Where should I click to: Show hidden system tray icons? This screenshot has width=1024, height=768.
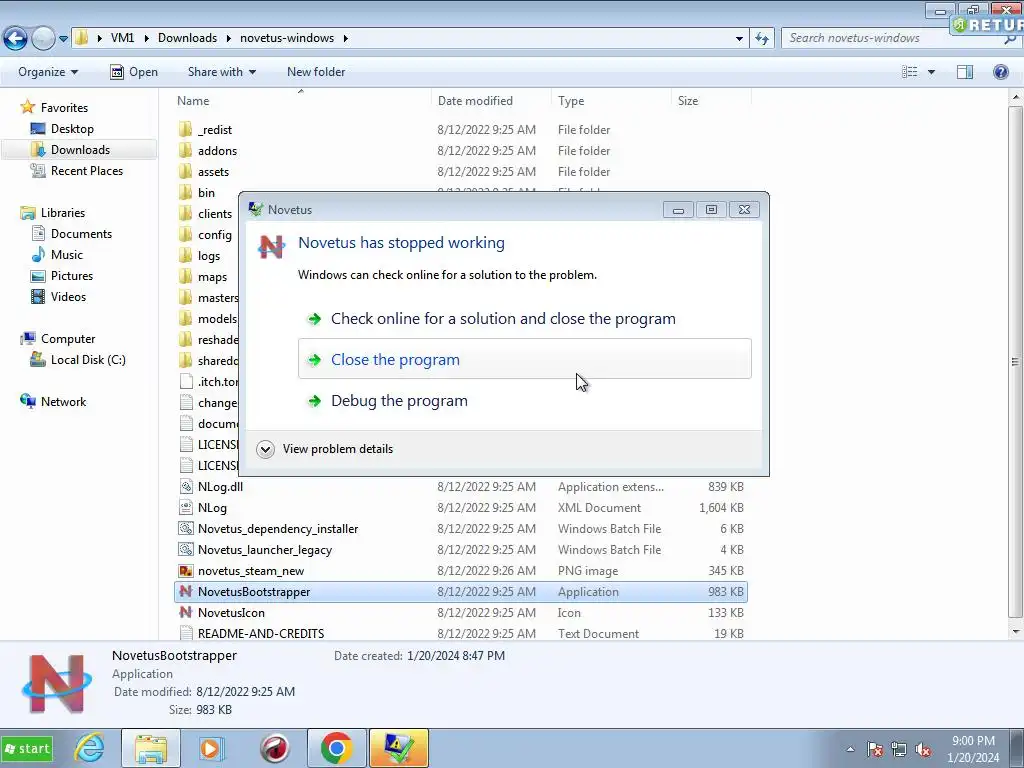(x=850, y=749)
